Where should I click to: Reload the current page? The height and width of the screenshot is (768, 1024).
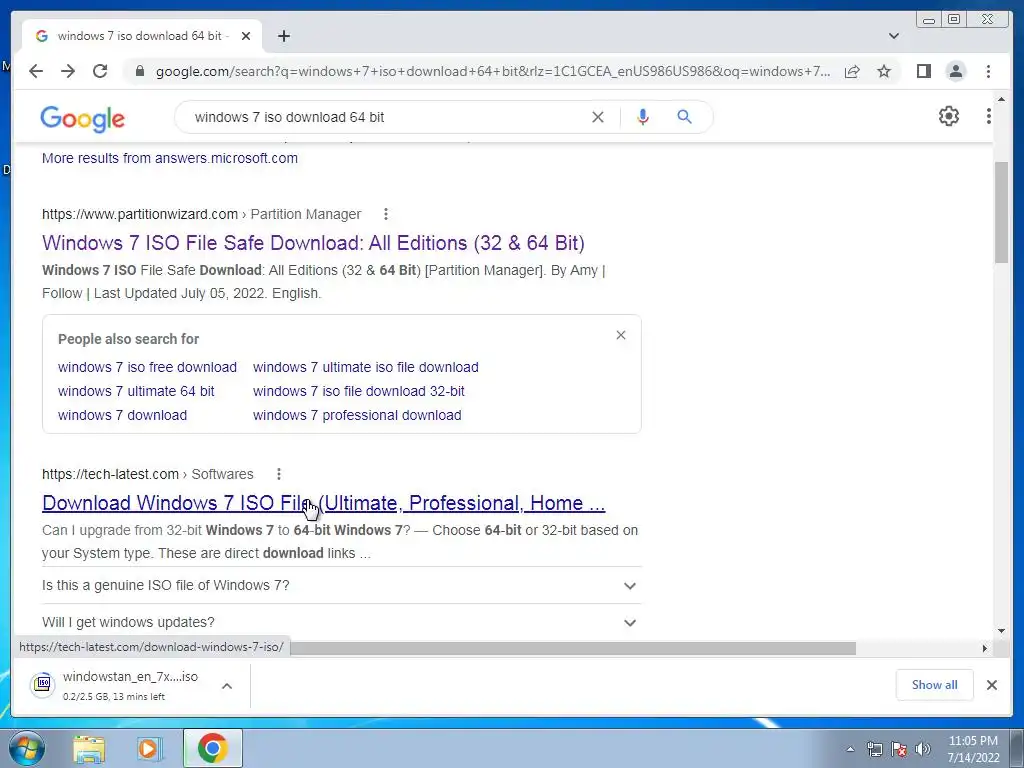click(100, 71)
